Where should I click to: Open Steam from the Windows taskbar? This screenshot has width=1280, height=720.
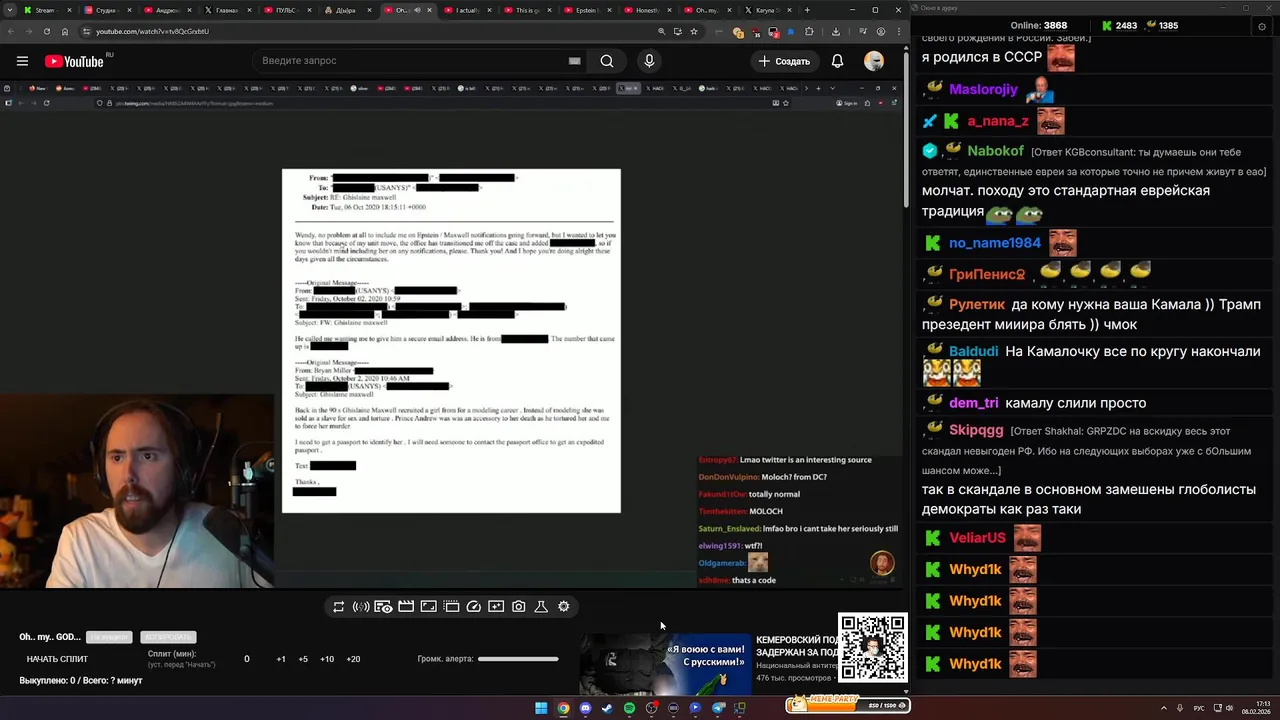(607, 708)
